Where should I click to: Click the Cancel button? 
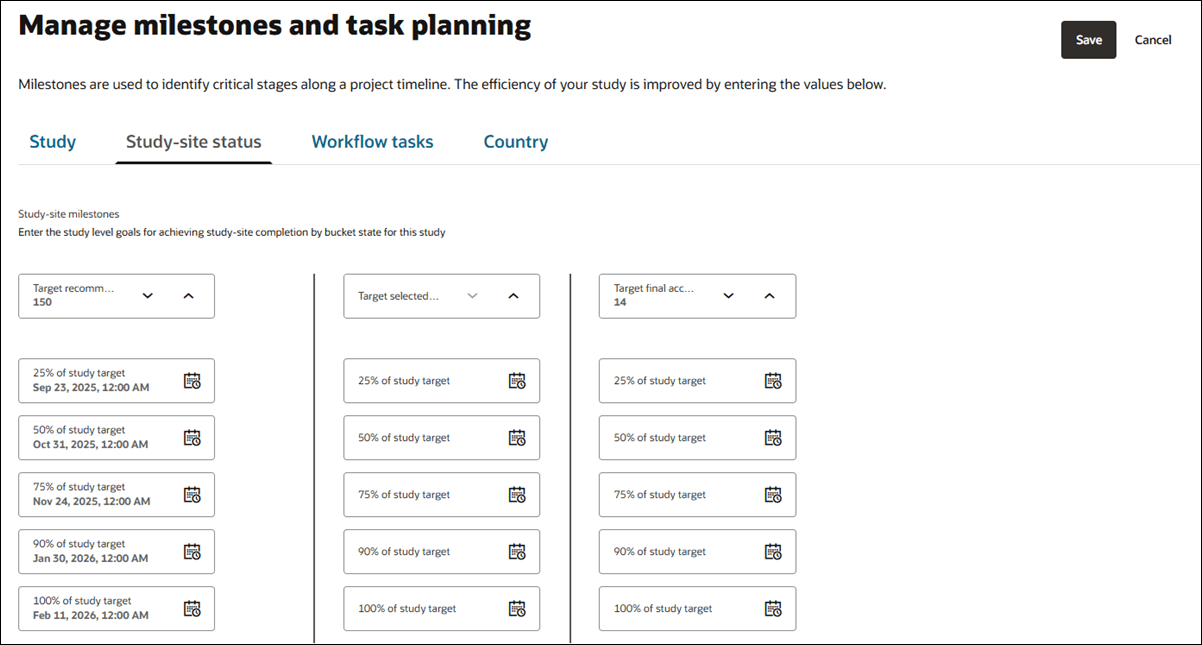tap(1152, 39)
